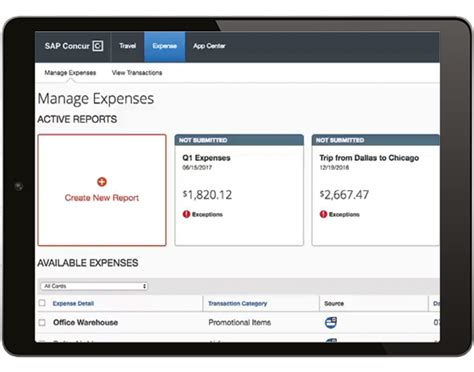474x372 pixels.
Task: Switch to the Expense tab
Action: (x=165, y=46)
